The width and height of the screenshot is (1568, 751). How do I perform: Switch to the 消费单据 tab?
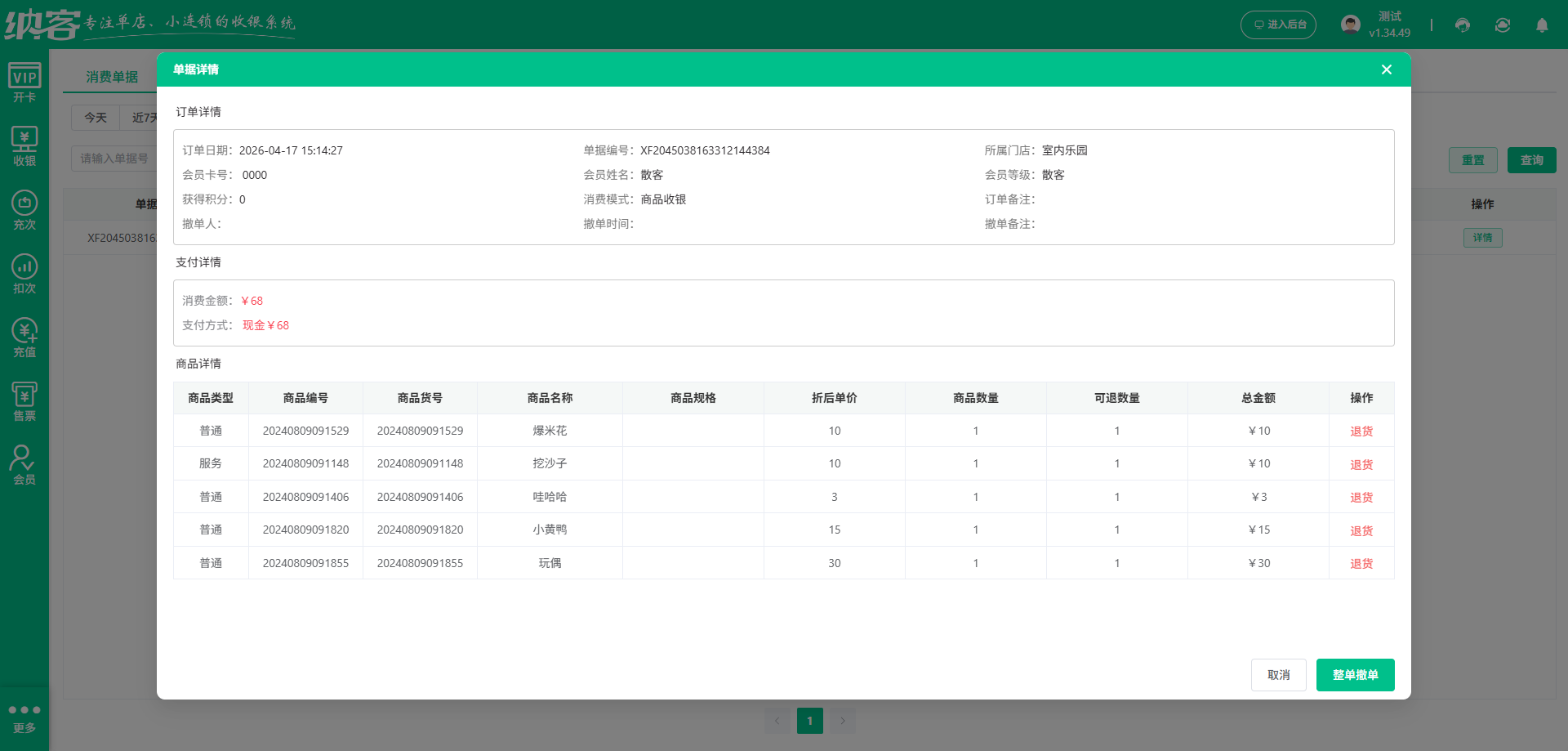pos(113,76)
